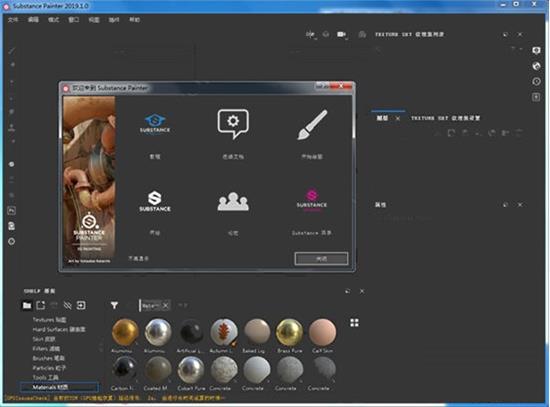550x407 pixels.
Task: Open the 帮助 (Help) menu at end of menu bar
Action: click(134, 20)
